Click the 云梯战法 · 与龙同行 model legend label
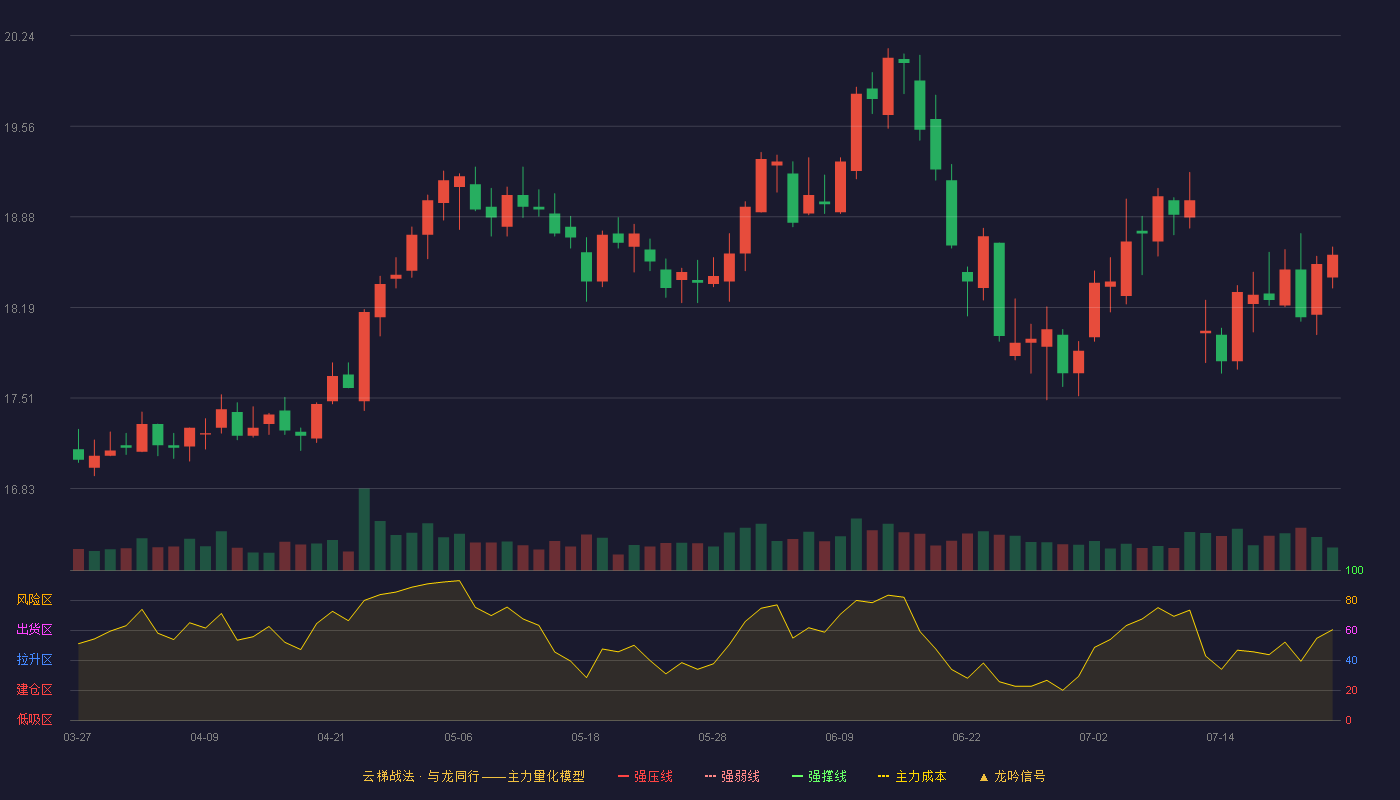The image size is (1400, 800). 474,776
